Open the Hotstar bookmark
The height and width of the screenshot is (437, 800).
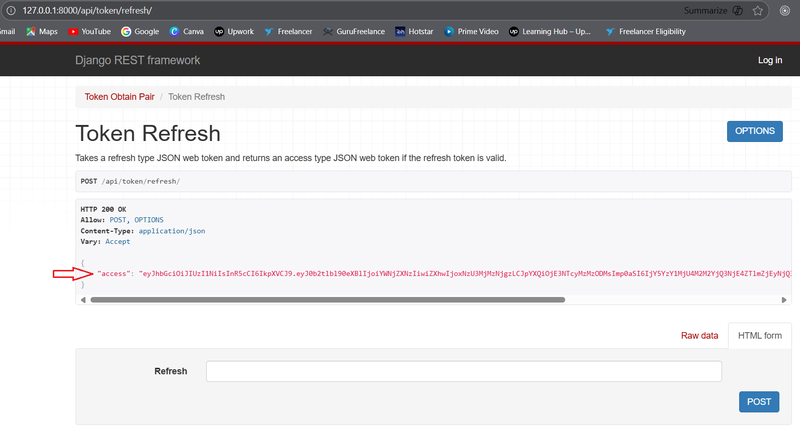pyautogui.click(x=414, y=31)
